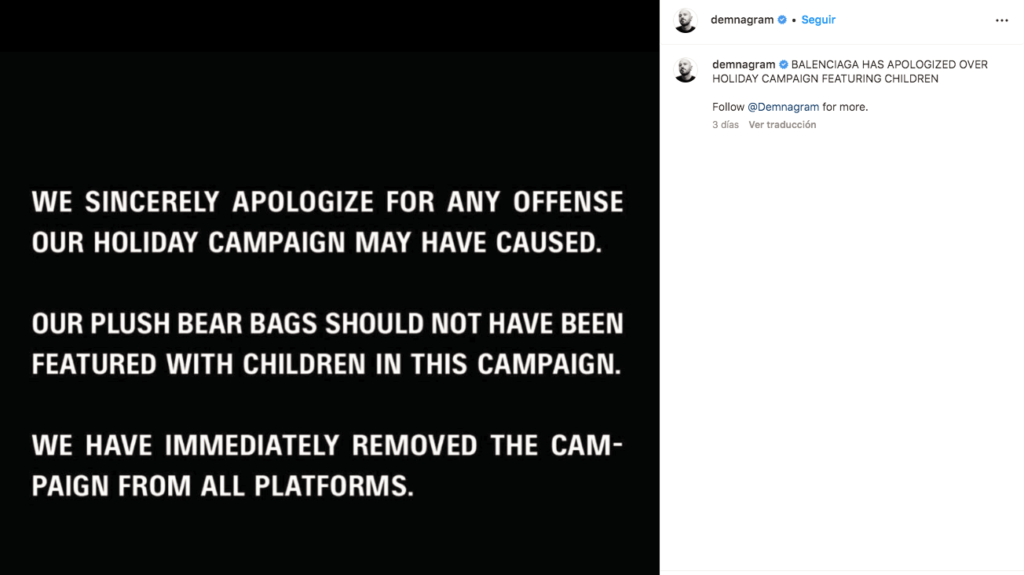Viewport: 1024px width, 575px height.
Task: Follow the account with the Seguir button
Action: (818, 20)
